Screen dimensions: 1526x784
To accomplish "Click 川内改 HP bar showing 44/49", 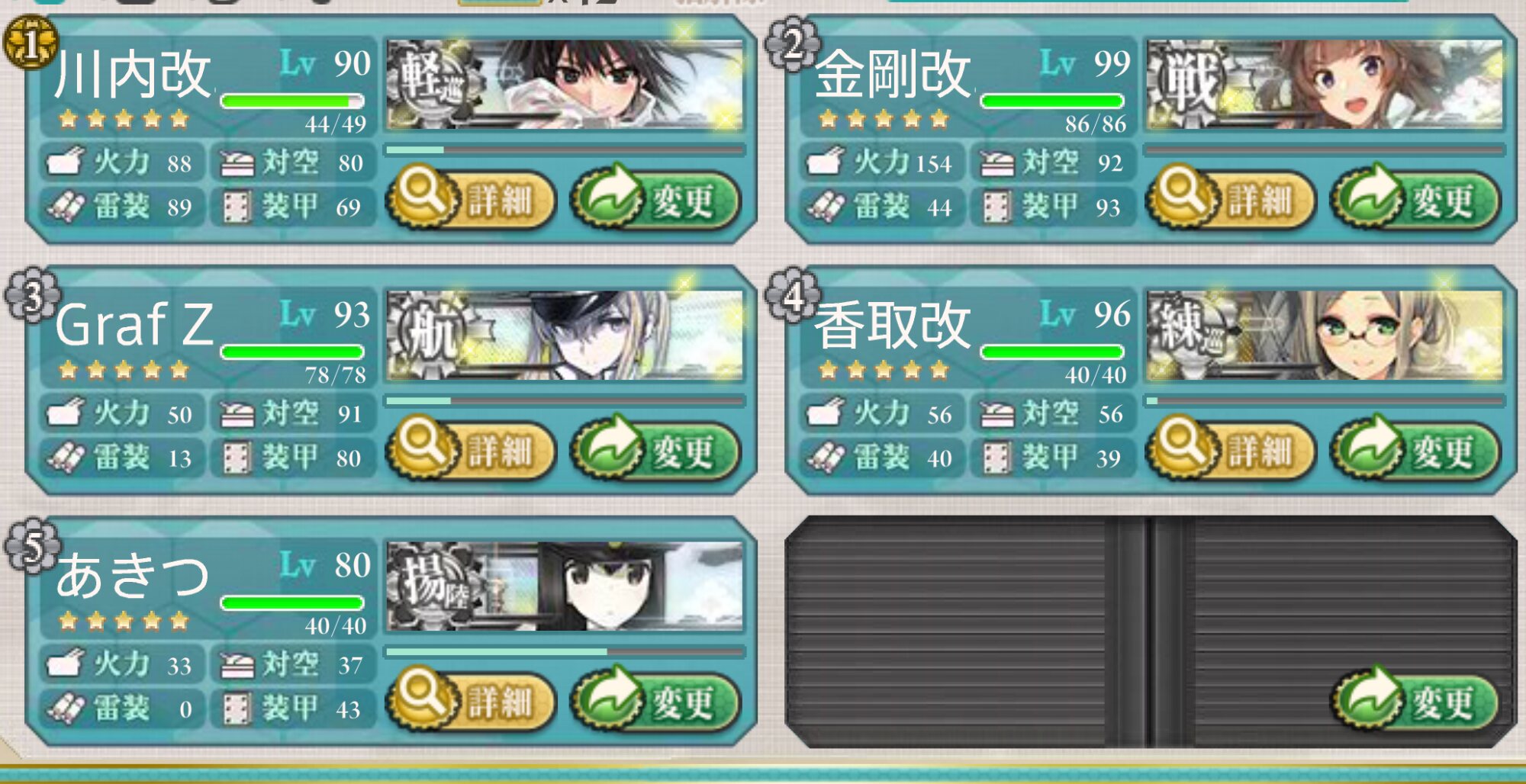I will [x=292, y=101].
